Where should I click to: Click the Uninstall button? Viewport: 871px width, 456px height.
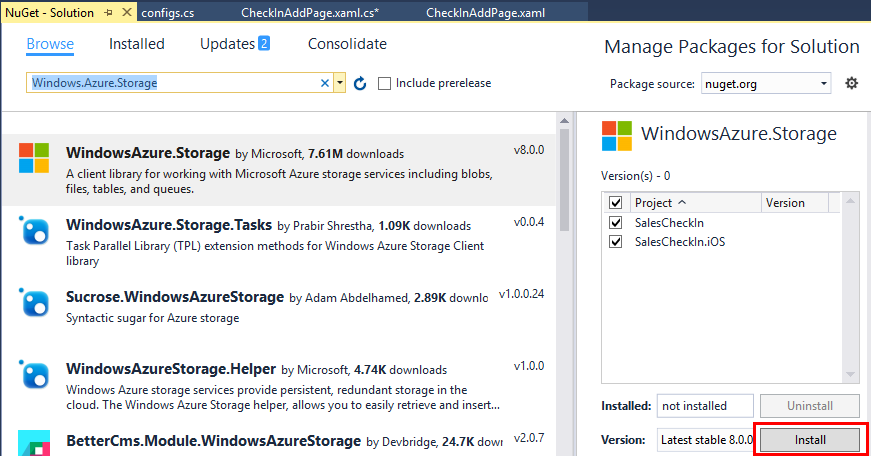click(810, 405)
